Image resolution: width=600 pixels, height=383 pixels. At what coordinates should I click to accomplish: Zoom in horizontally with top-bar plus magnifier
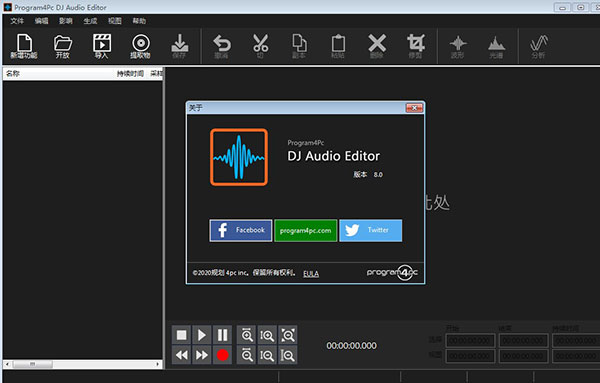click(x=247, y=335)
